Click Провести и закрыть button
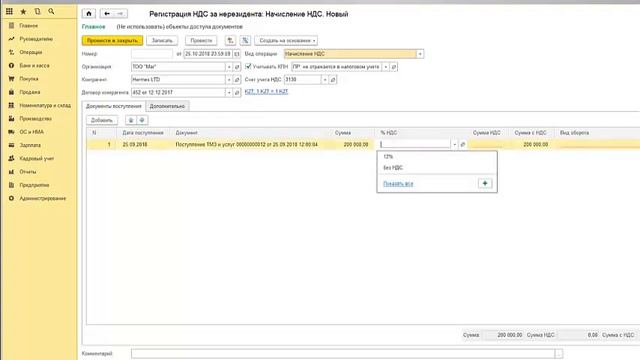The width and height of the screenshot is (640, 360). [x=112, y=40]
